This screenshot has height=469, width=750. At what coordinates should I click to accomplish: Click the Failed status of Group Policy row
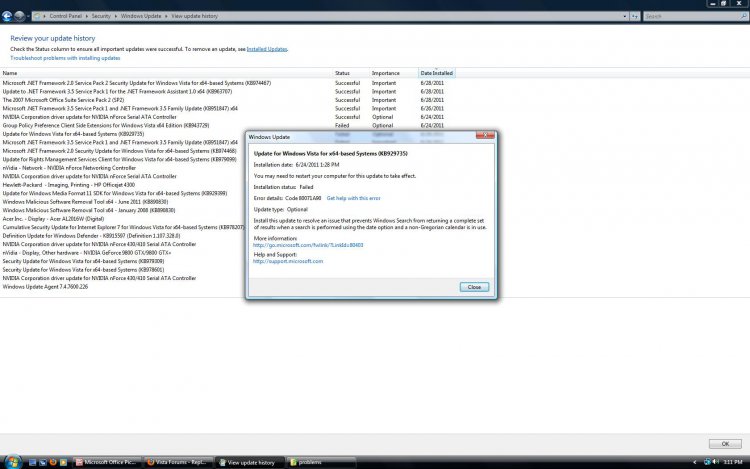pos(342,126)
